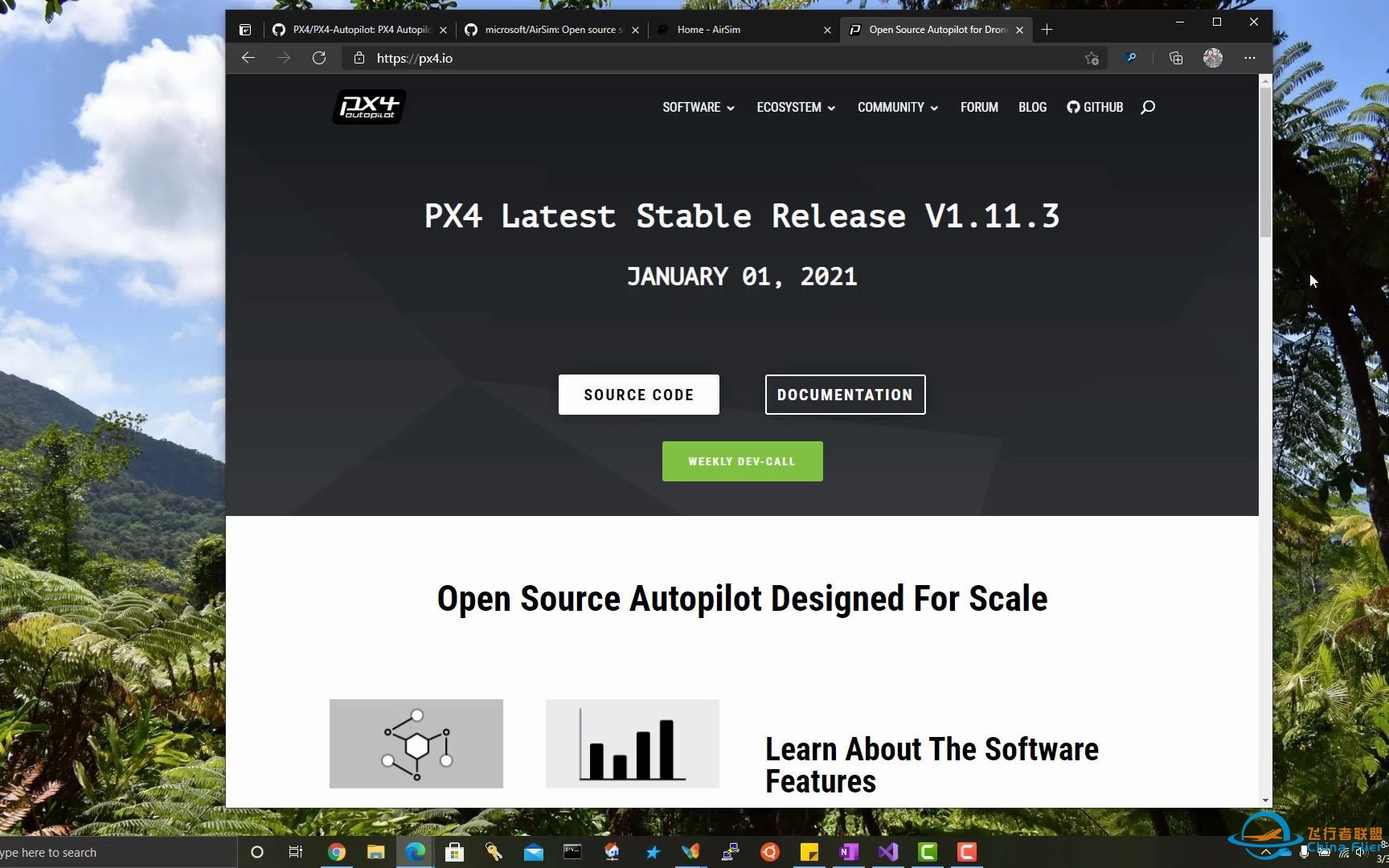
Task: Click the PX4 autopilot logo
Action: click(369, 107)
